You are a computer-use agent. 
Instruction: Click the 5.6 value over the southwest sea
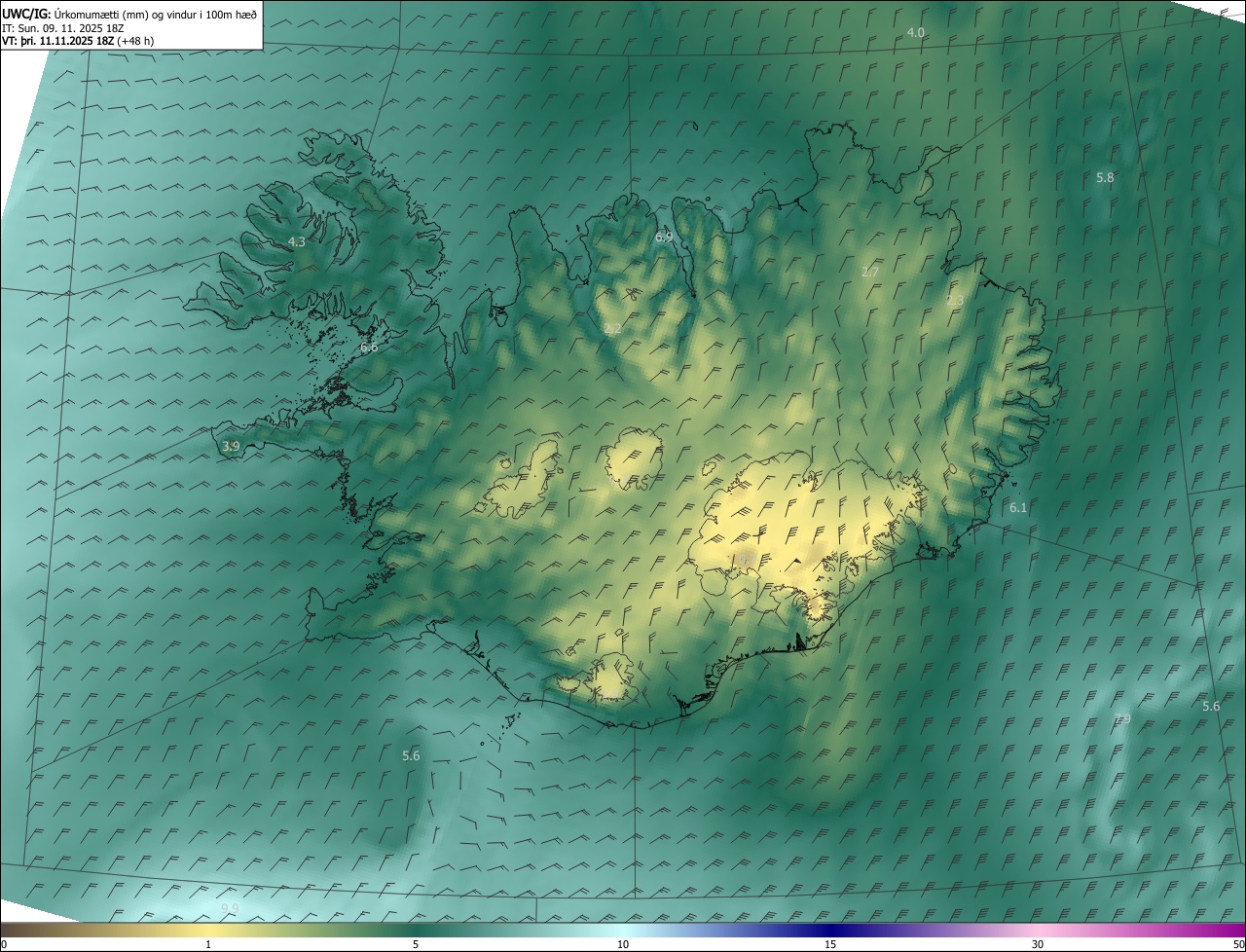point(411,755)
